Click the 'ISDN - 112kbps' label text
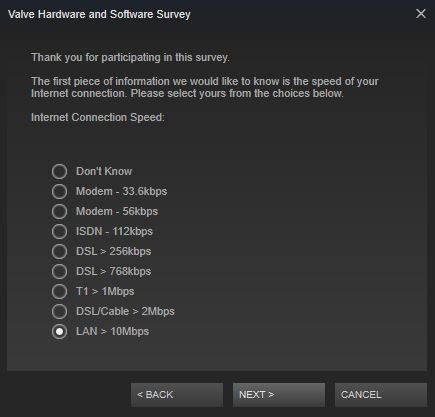435x417 pixels. (x=114, y=231)
